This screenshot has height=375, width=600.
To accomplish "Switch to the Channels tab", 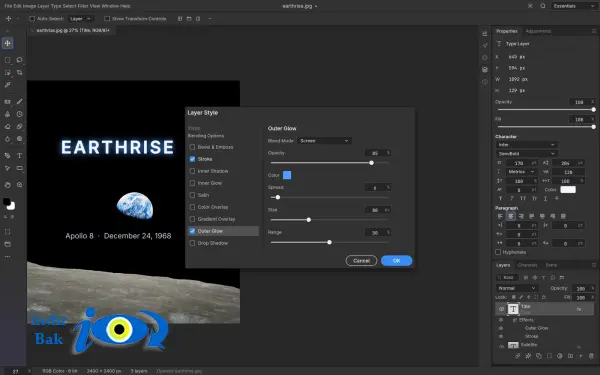I will pyautogui.click(x=527, y=265).
